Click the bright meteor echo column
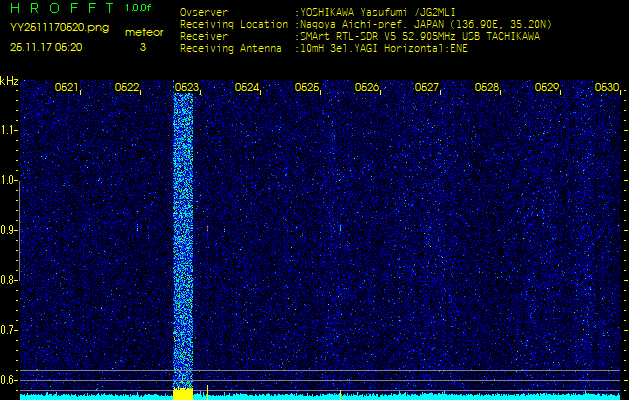 pyautogui.click(x=183, y=240)
